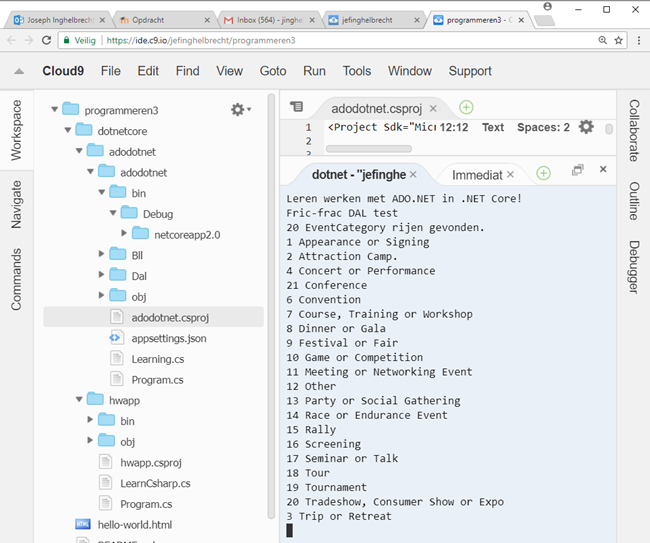Open Learning.cs in the adodotnet folder
The height and width of the screenshot is (543, 650).
[158, 359]
